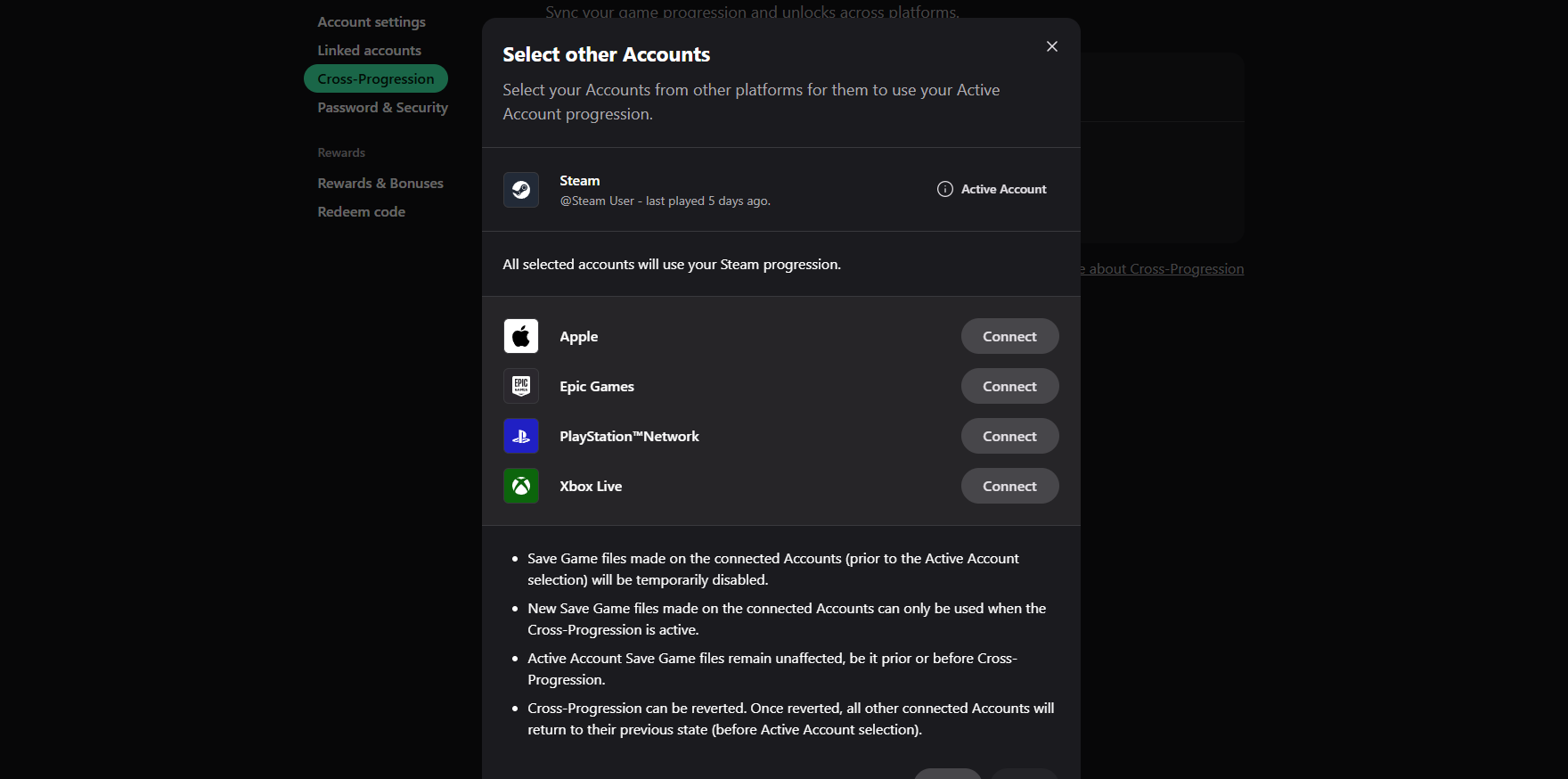
Task: Click the Active Account info icon
Action: coord(944,189)
